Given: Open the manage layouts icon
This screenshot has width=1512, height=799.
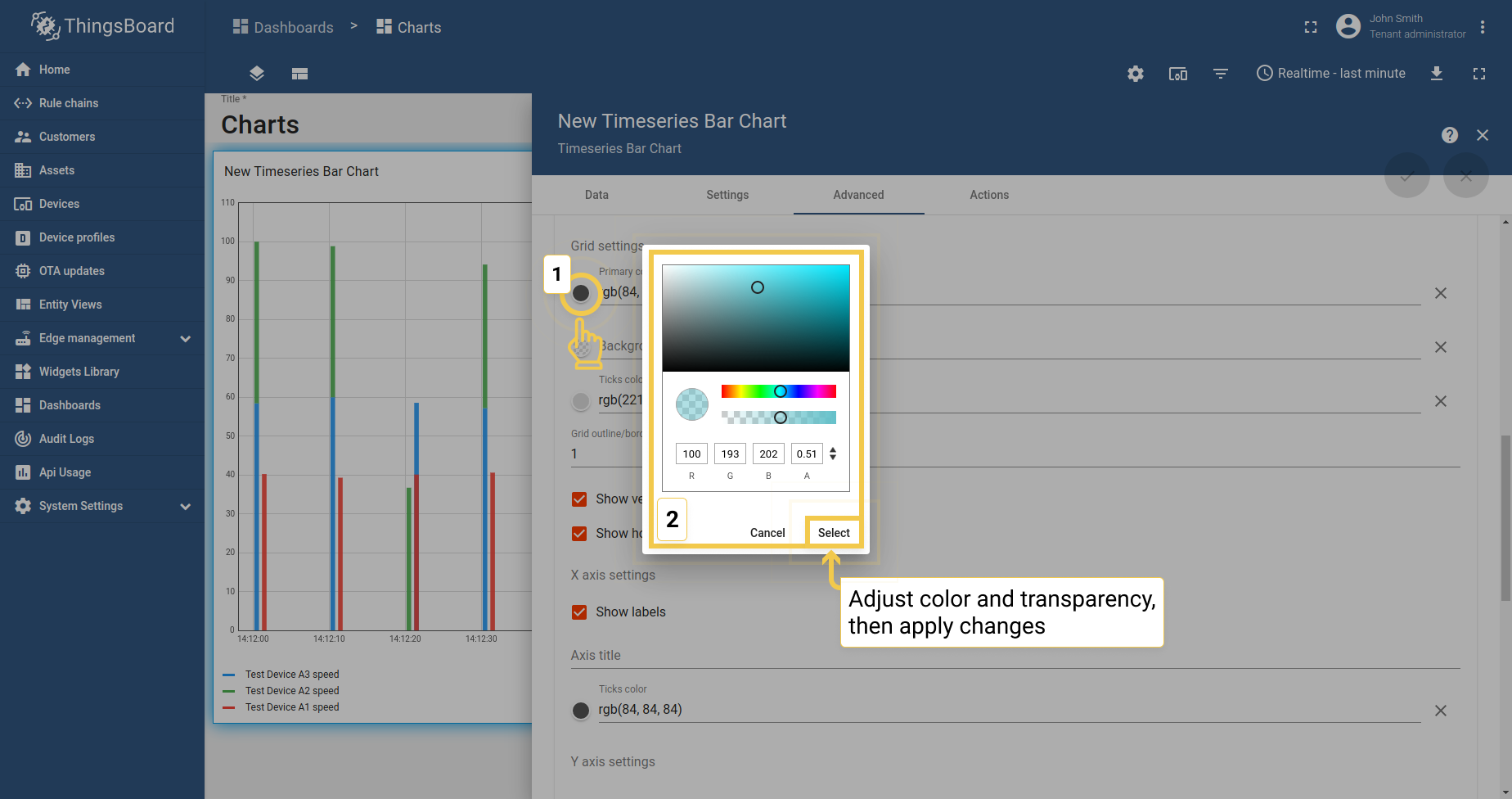Looking at the screenshot, I should point(299,73).
